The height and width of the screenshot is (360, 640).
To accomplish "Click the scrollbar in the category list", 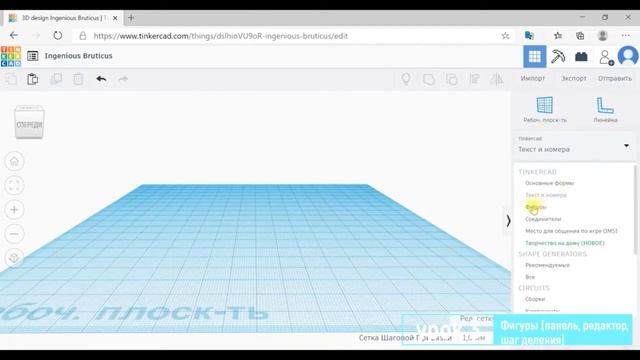I will click(635, 210).
